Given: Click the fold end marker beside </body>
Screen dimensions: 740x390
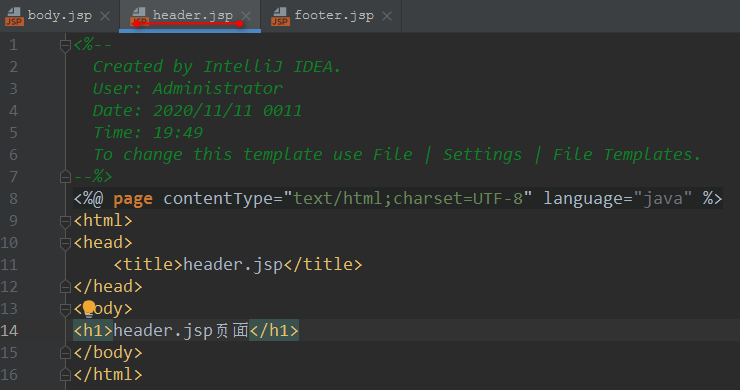Looking at the screenshot, I should pyautogui.click(x=66, y=353).
